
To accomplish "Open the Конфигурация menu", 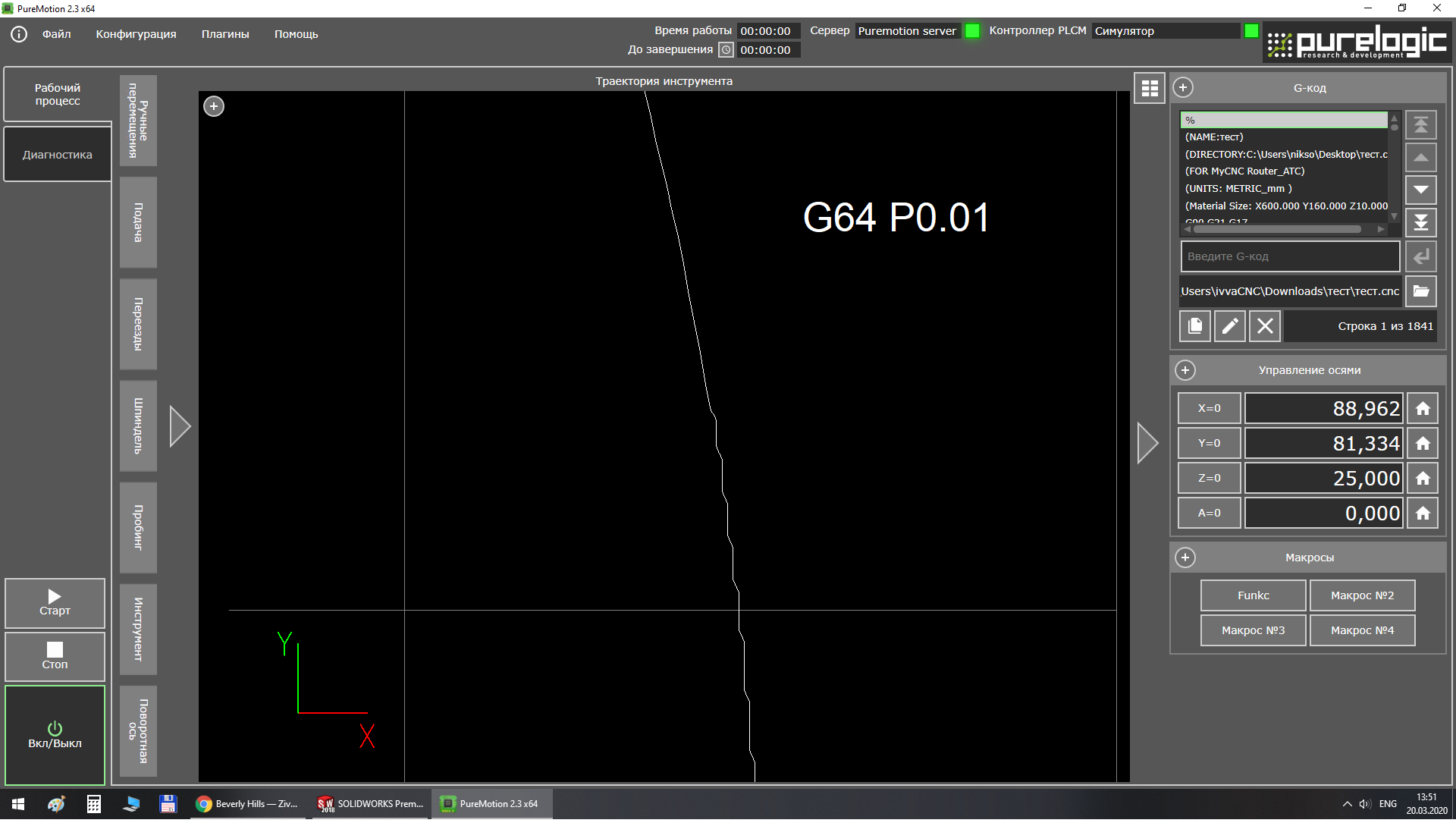I will click(x=136, y=34).
